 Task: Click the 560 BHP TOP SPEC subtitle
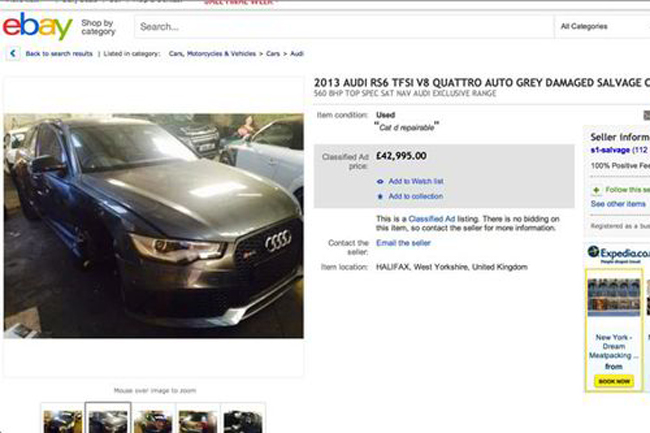pos(405,94)
